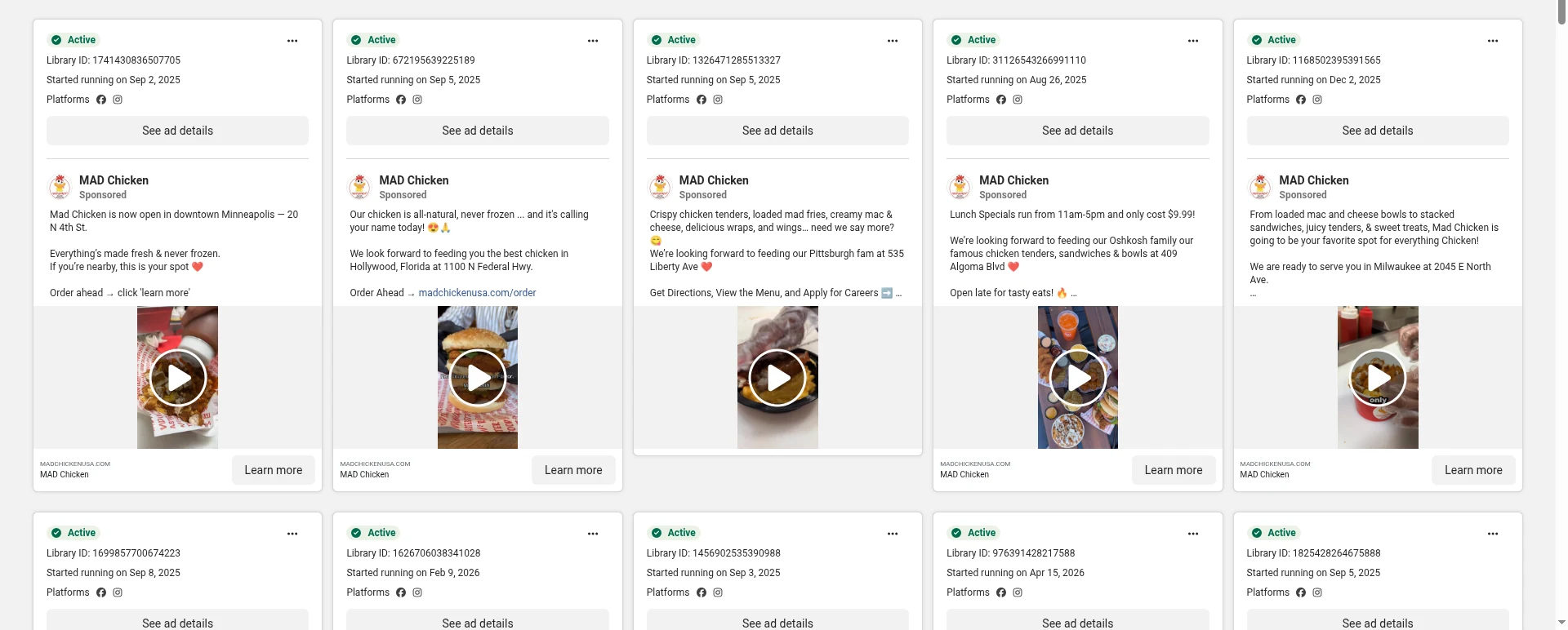Click Facebook platform icon on ad 672195639225189
This screenshot has width=1568, height=630.
click(401, 100)
